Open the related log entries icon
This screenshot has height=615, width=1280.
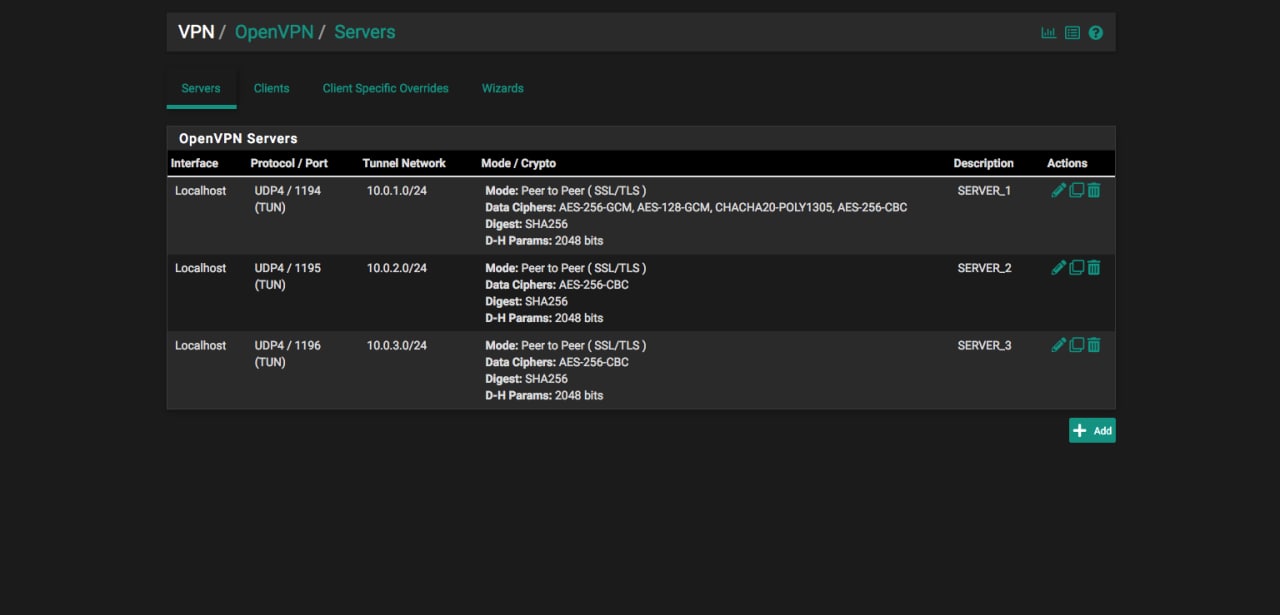tap(1072, 32)
